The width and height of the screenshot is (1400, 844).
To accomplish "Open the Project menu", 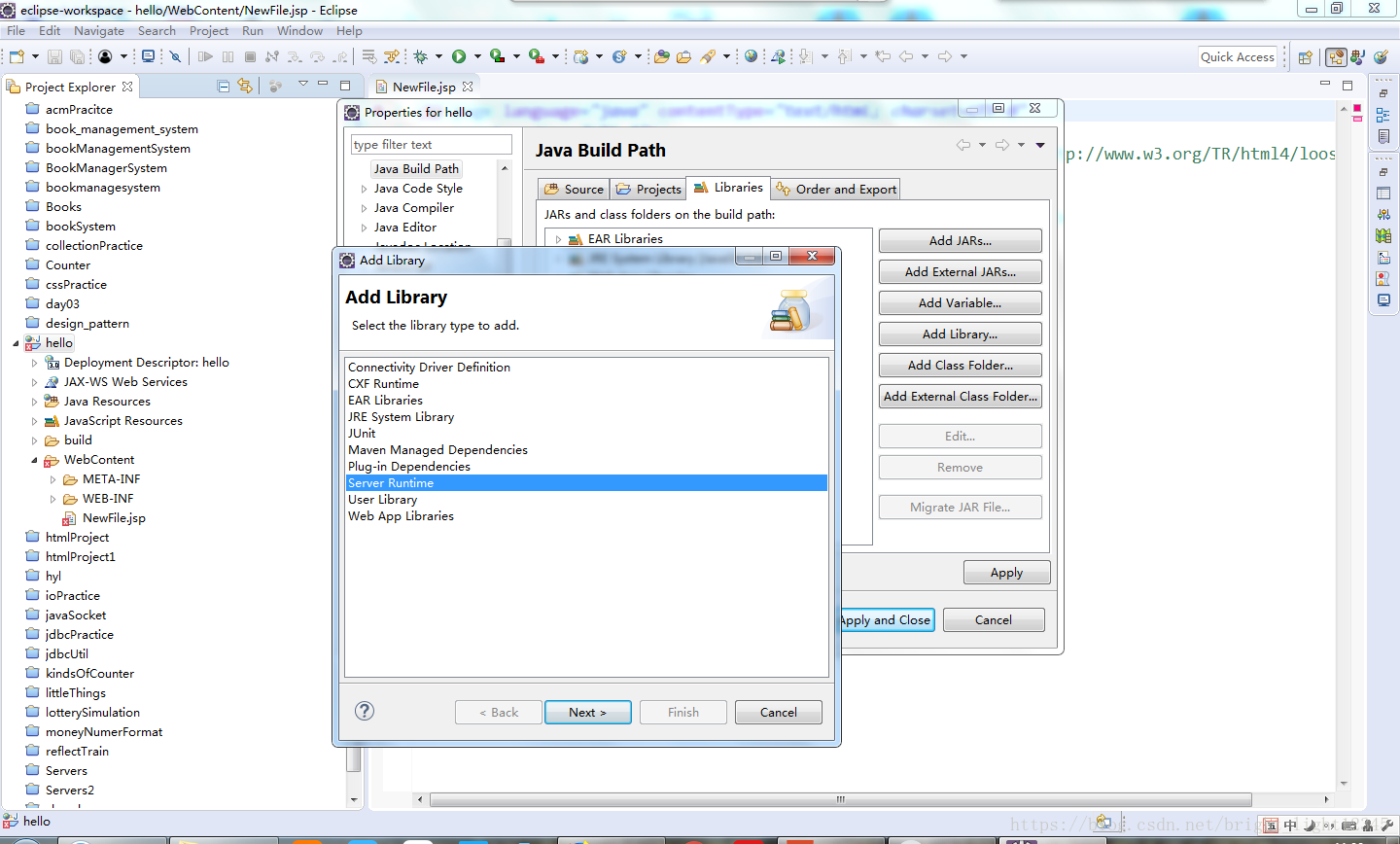I will [209, 31].
